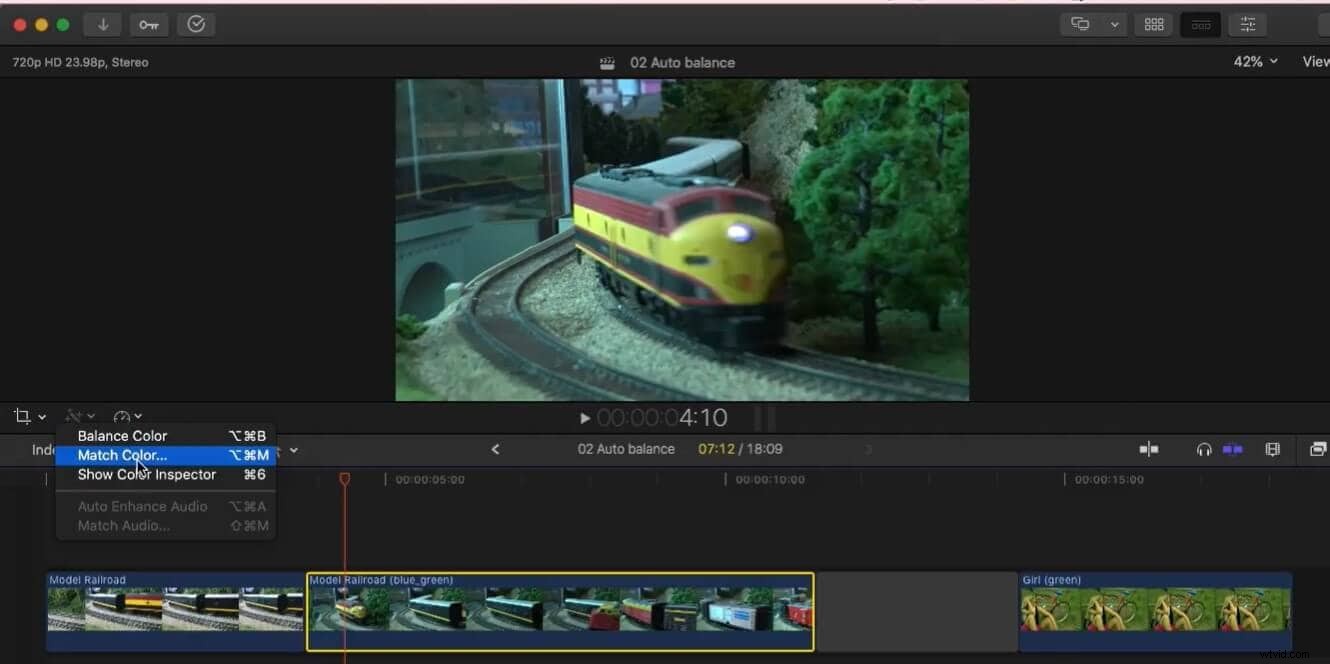Open the Inspector sliders icon
The width and height of the screenshot is (1330, 664).
coord(1247,23)
